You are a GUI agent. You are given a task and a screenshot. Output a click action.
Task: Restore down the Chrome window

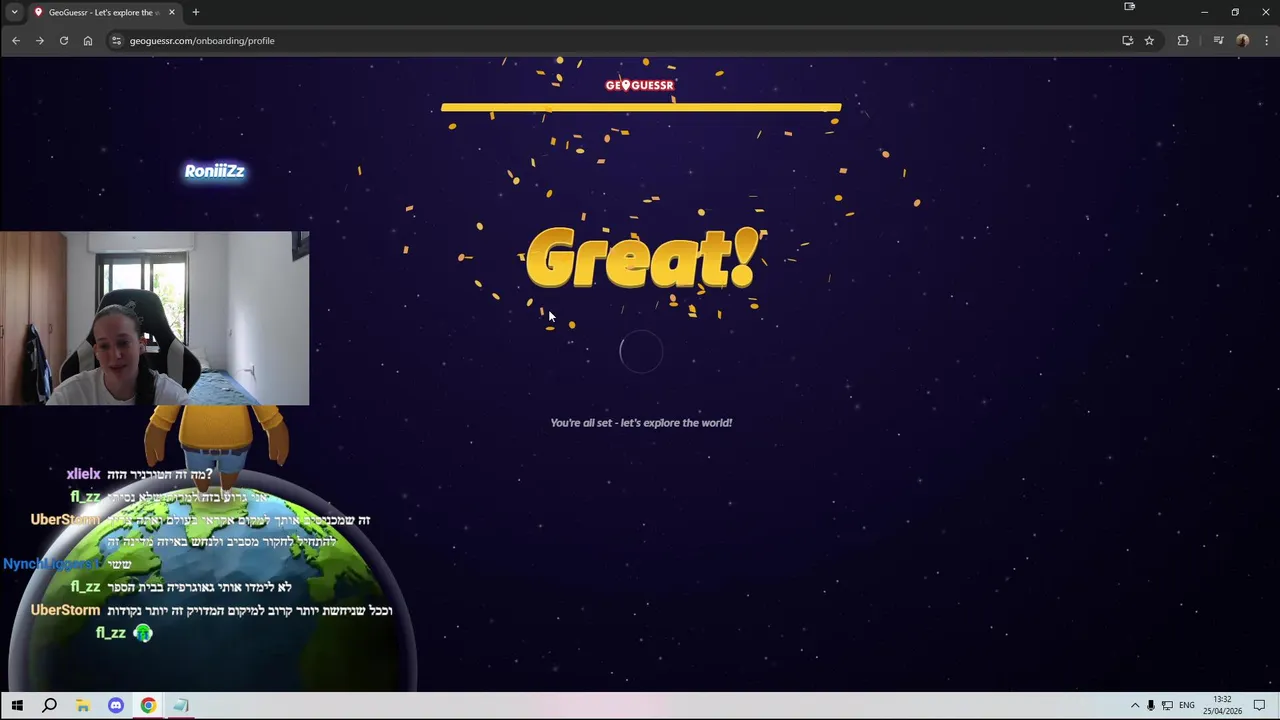(x=1235, y=12)
